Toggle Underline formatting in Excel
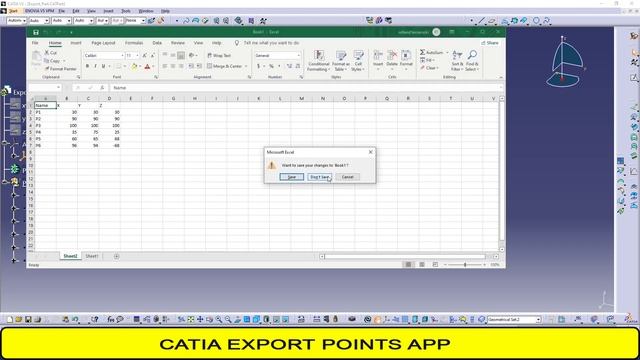Image resolution: width=640 pixels, height=360 pixels. coord(103,66)
